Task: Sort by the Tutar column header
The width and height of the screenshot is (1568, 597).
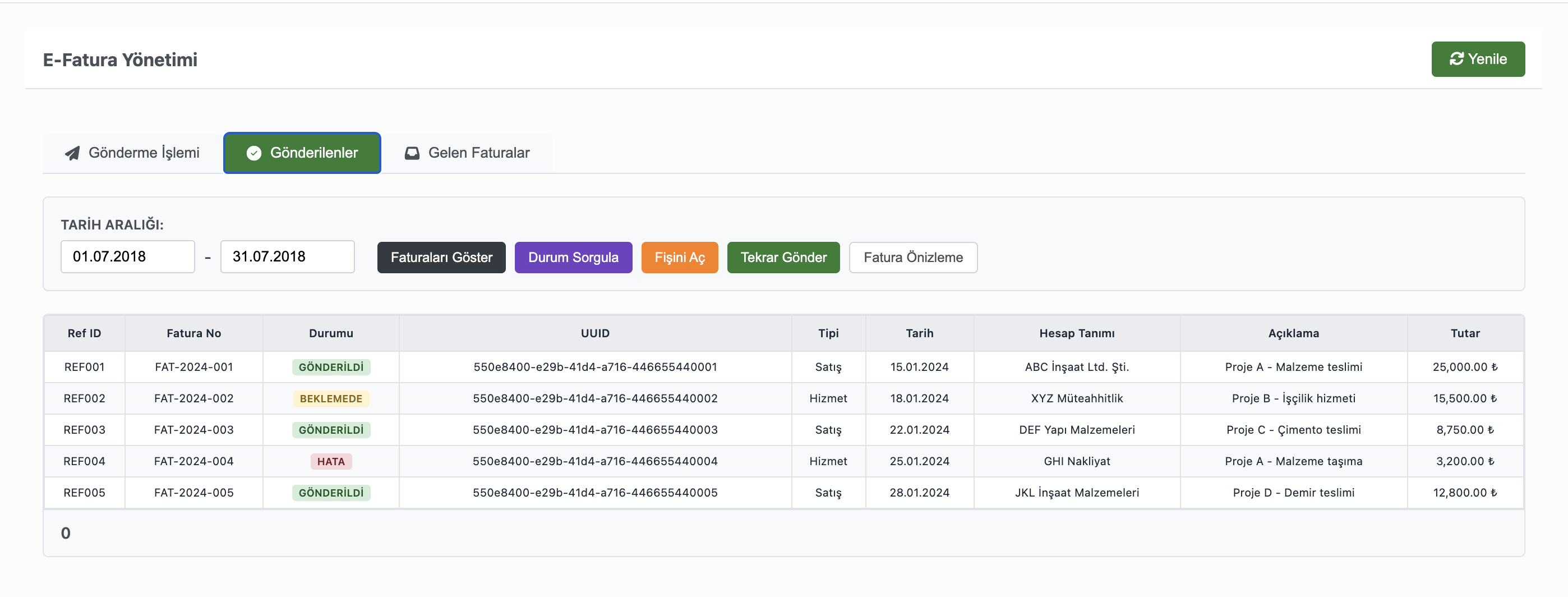Action: point(1464,333)
